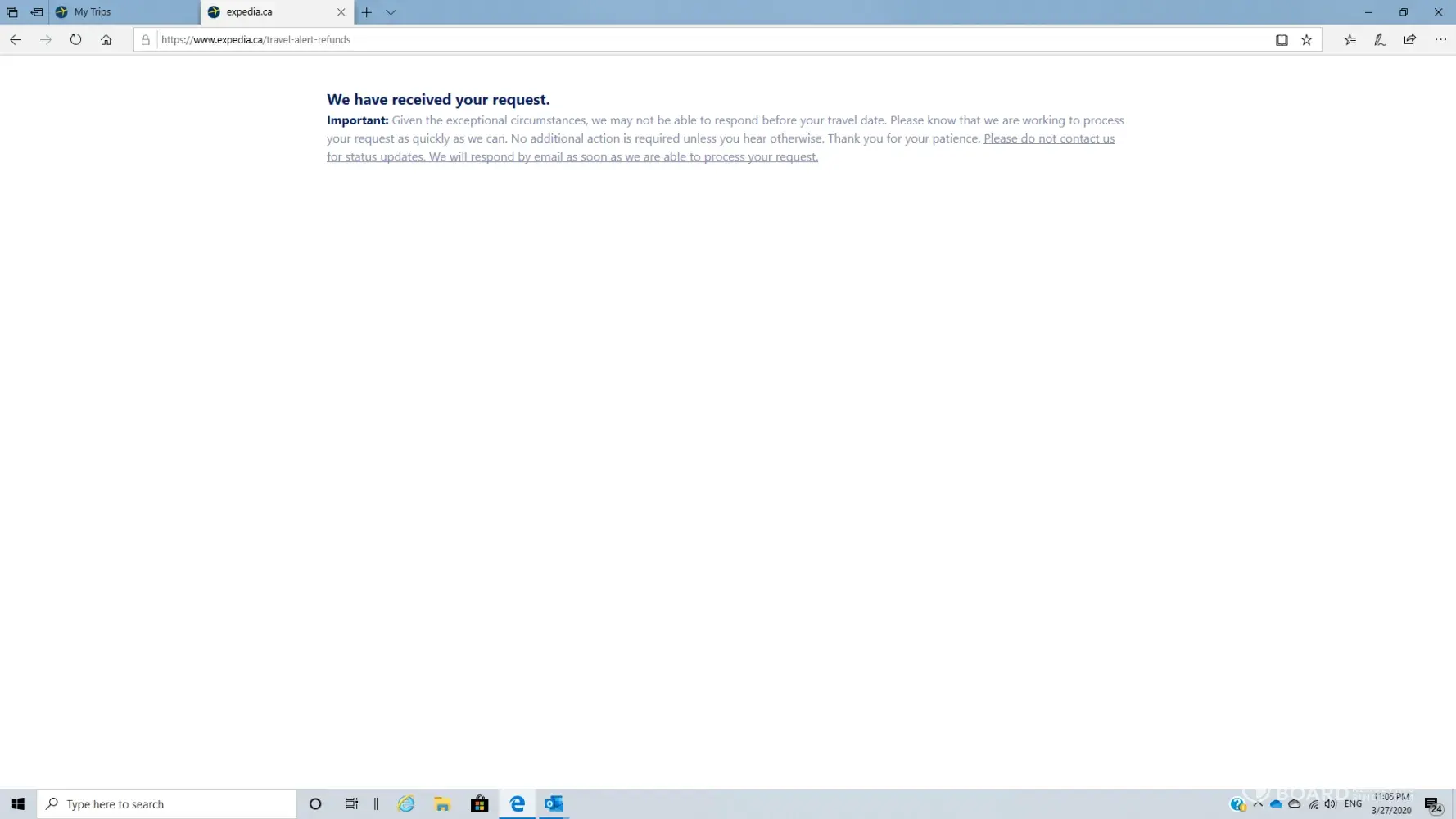Click the Edge taskbar icon
This screenshot has width=1456, height=819.
(518, 804)
